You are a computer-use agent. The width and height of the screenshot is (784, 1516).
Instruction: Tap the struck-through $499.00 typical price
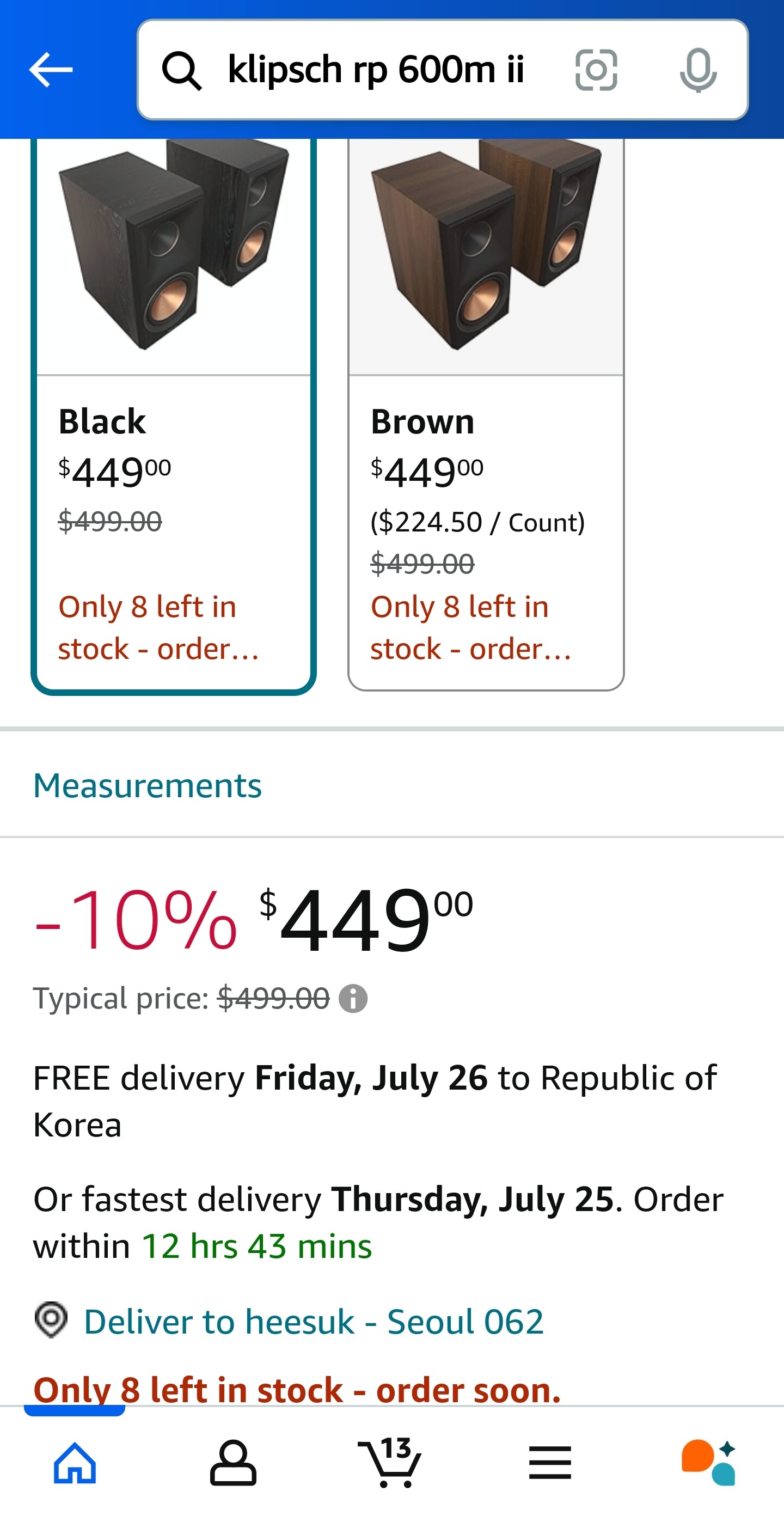click(x=273, y=999)
